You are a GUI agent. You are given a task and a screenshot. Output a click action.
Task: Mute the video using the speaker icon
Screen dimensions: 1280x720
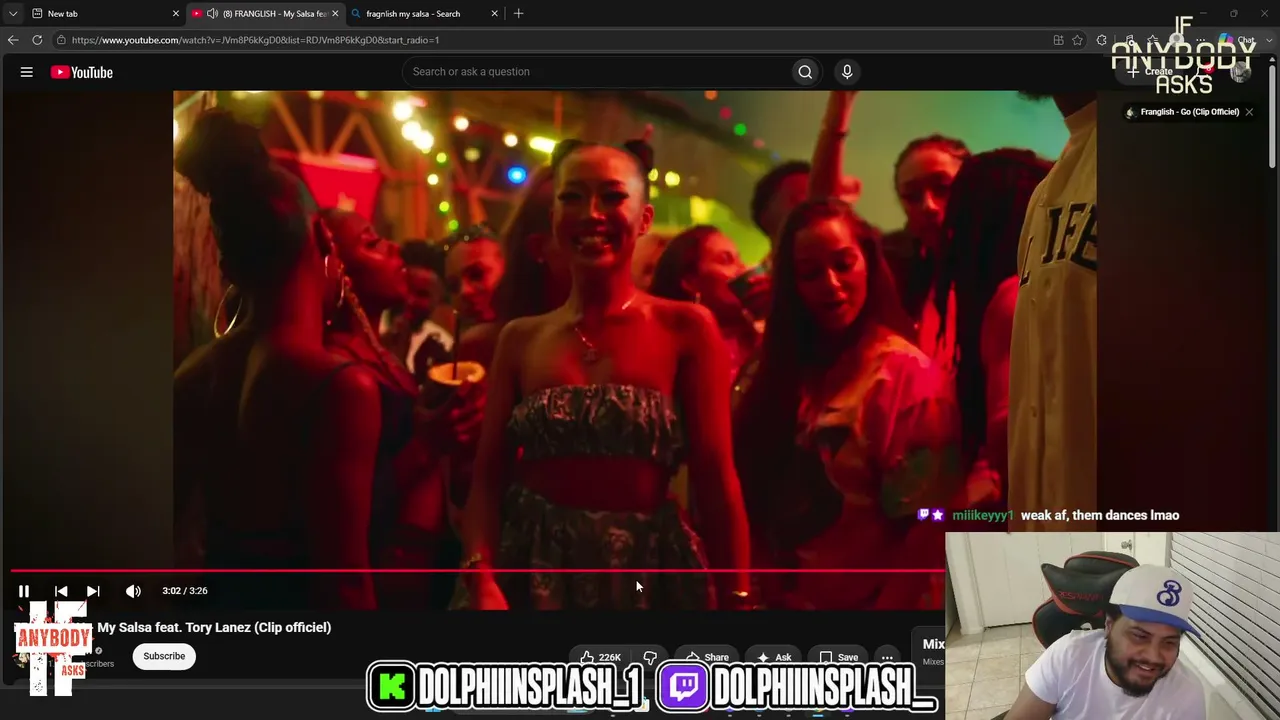click(133, 591)
